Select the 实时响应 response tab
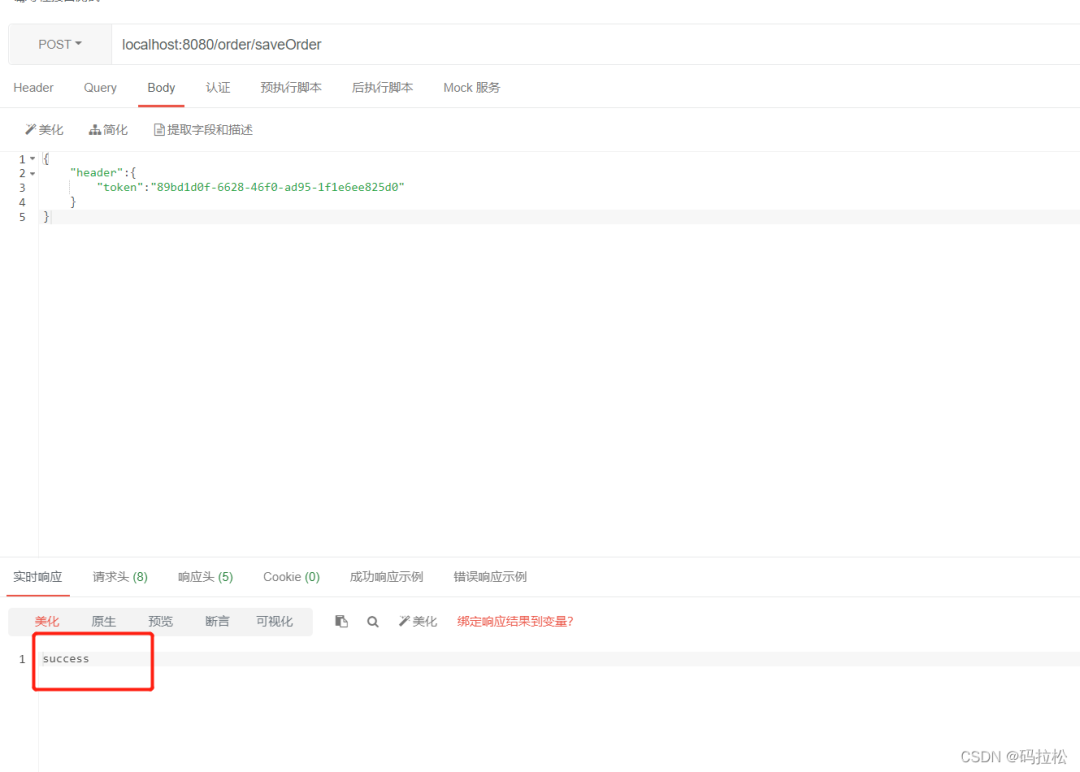The image size is (1080, 772). (x=38, y=576)
